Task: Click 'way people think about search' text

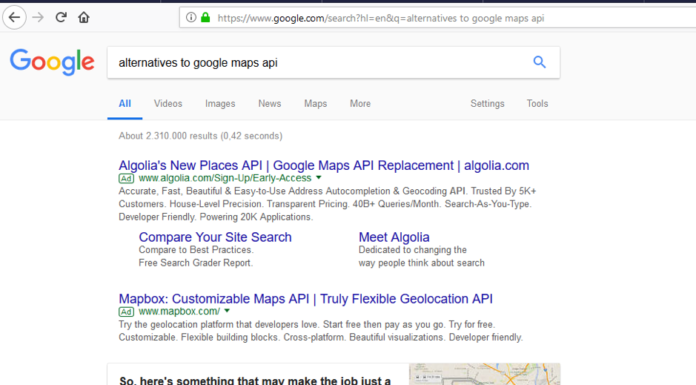Action: tap(422, 263)
